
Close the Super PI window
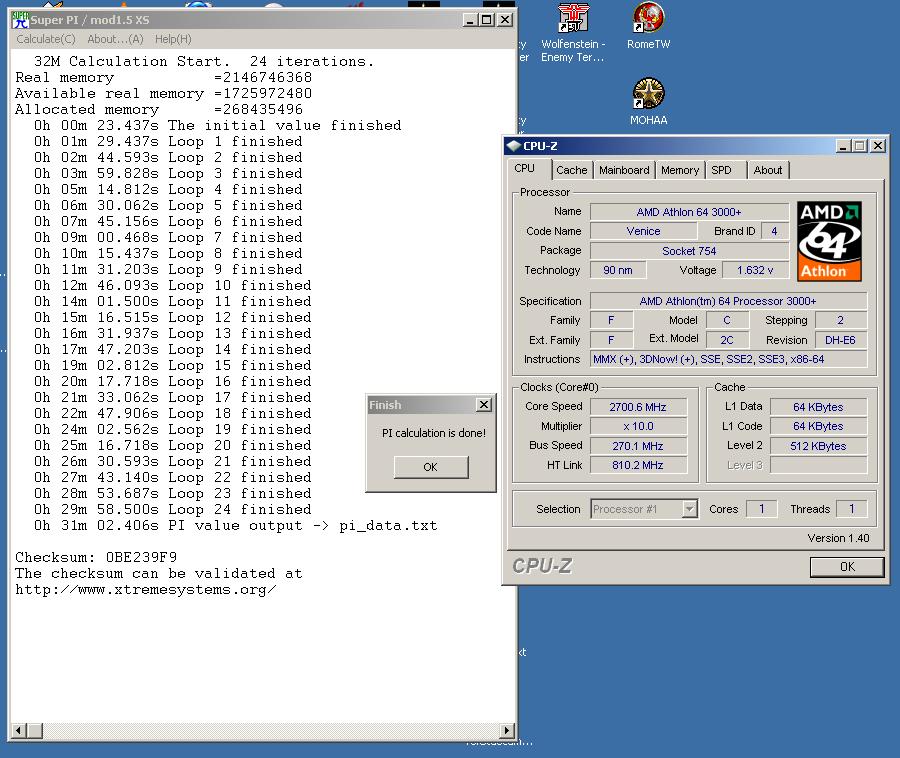pyautogui.click(x=505, y=20)
